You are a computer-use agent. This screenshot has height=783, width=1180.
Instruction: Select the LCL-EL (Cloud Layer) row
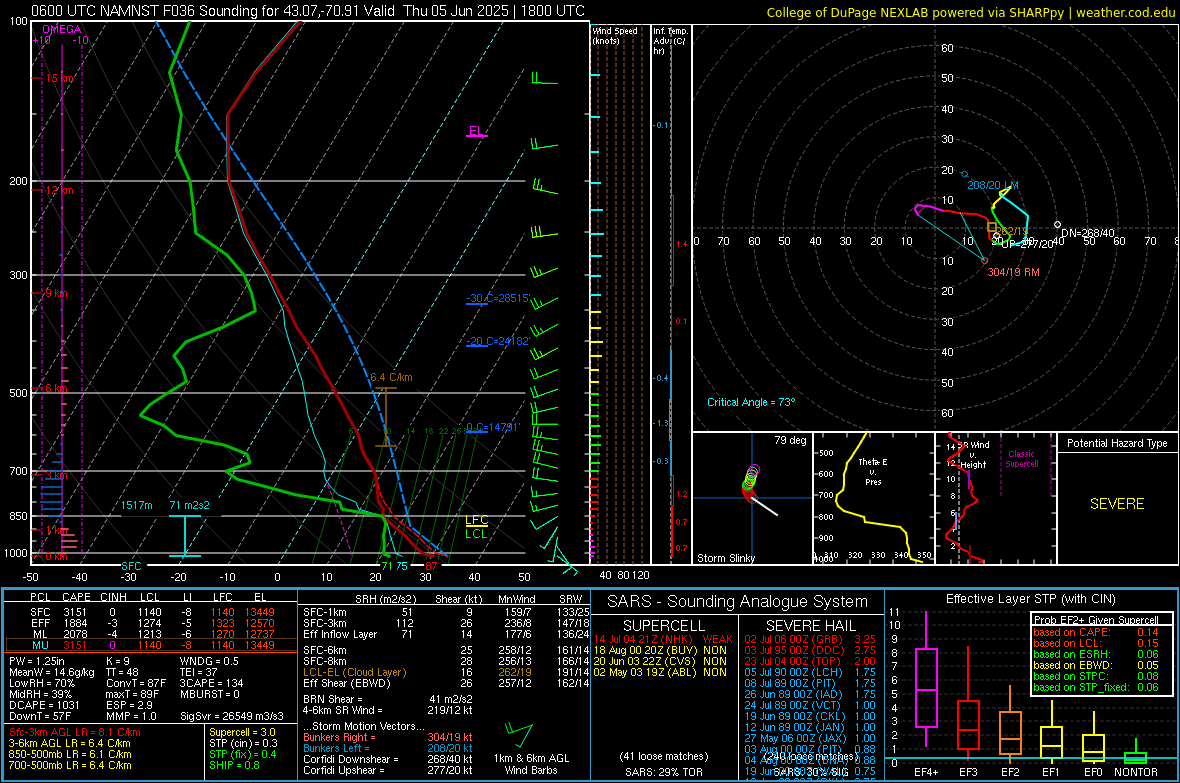pyautogui.click(x=446, y=672)
